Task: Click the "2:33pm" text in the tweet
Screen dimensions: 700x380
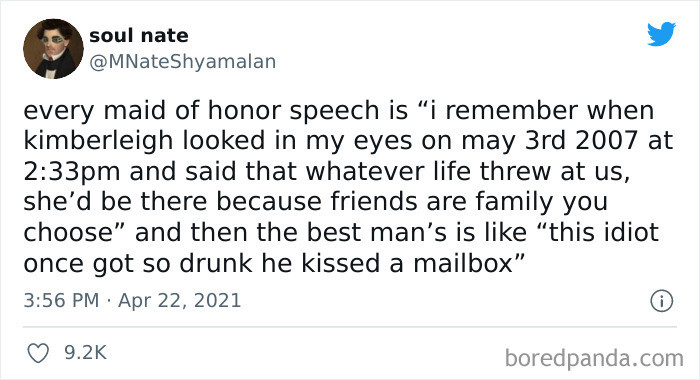Action: (71, 172)
